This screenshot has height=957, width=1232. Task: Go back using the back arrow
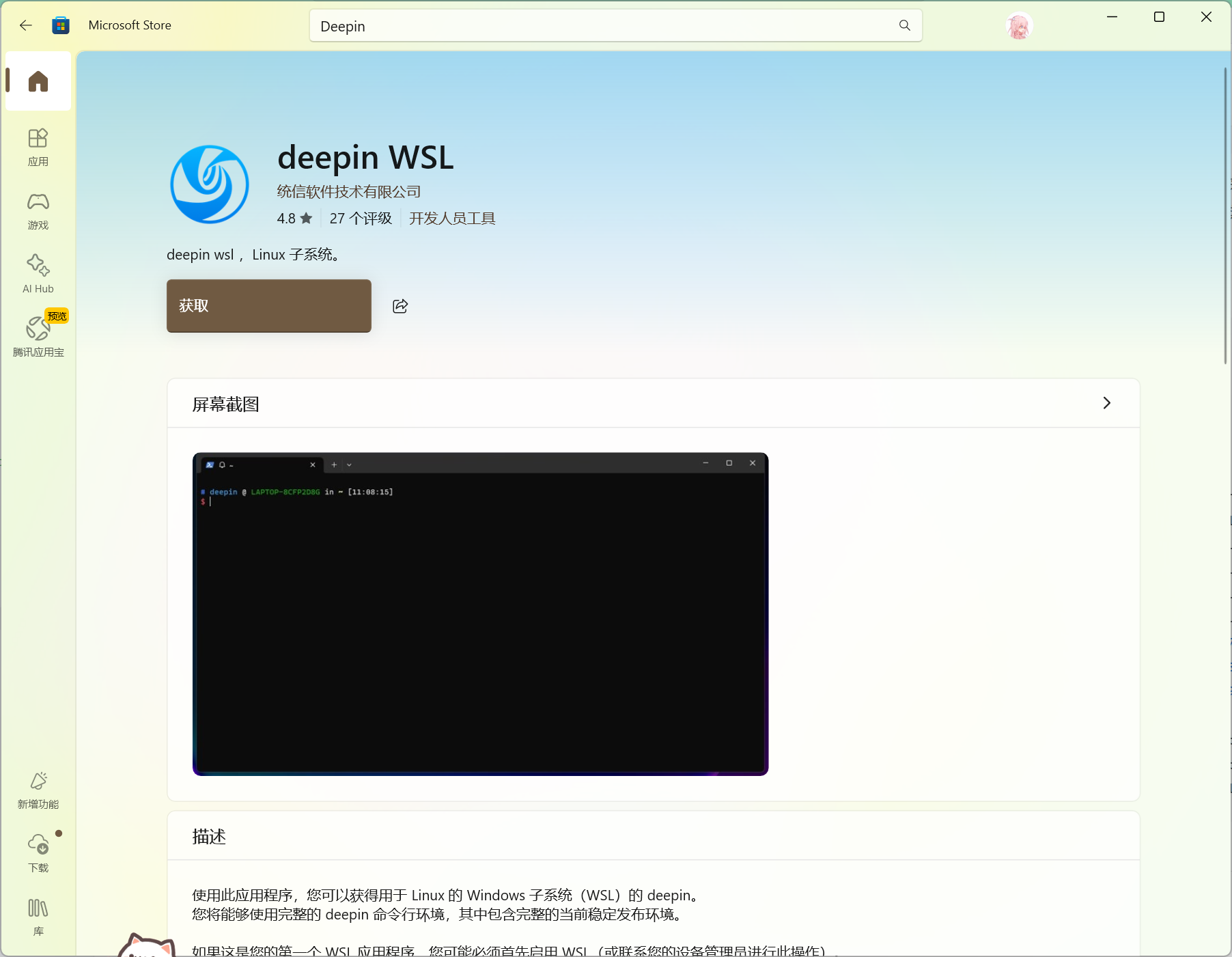(26, 25)
